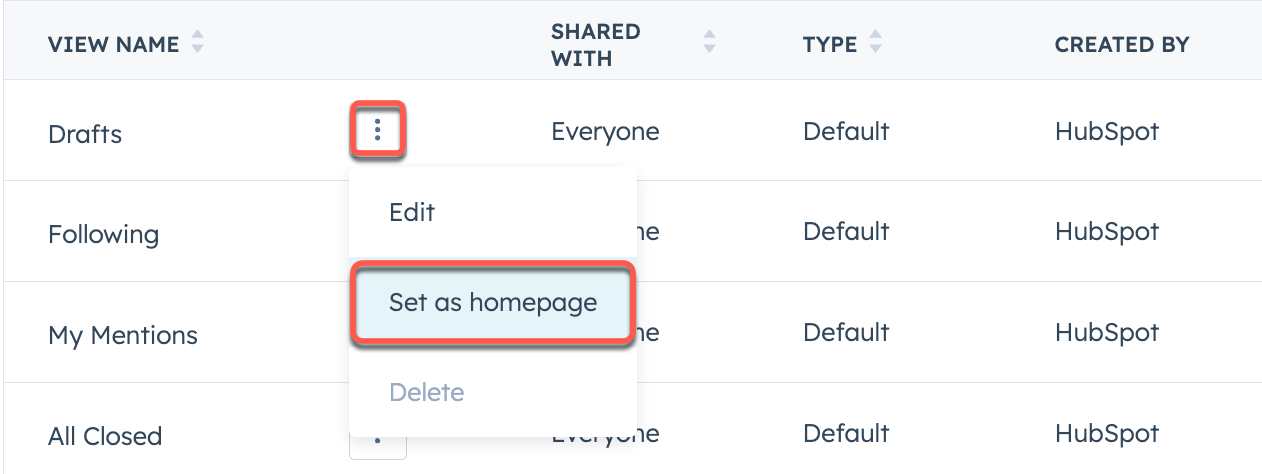Sort by Type column arrows
Image resolution: width=1262 pixels, height=474 pixels.
click(876, 44)
